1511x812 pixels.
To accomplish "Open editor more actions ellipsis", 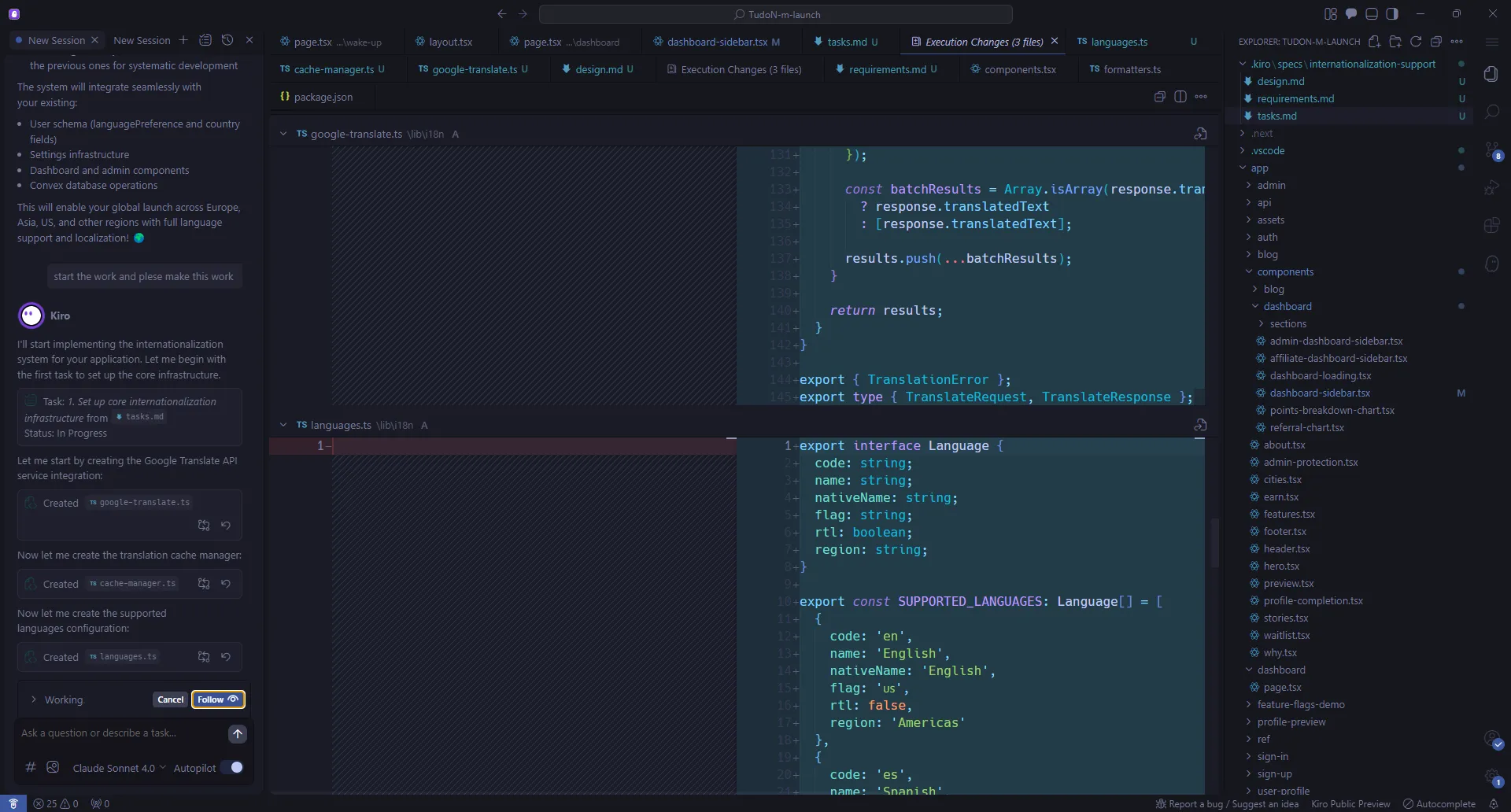I will point(1201,97).
